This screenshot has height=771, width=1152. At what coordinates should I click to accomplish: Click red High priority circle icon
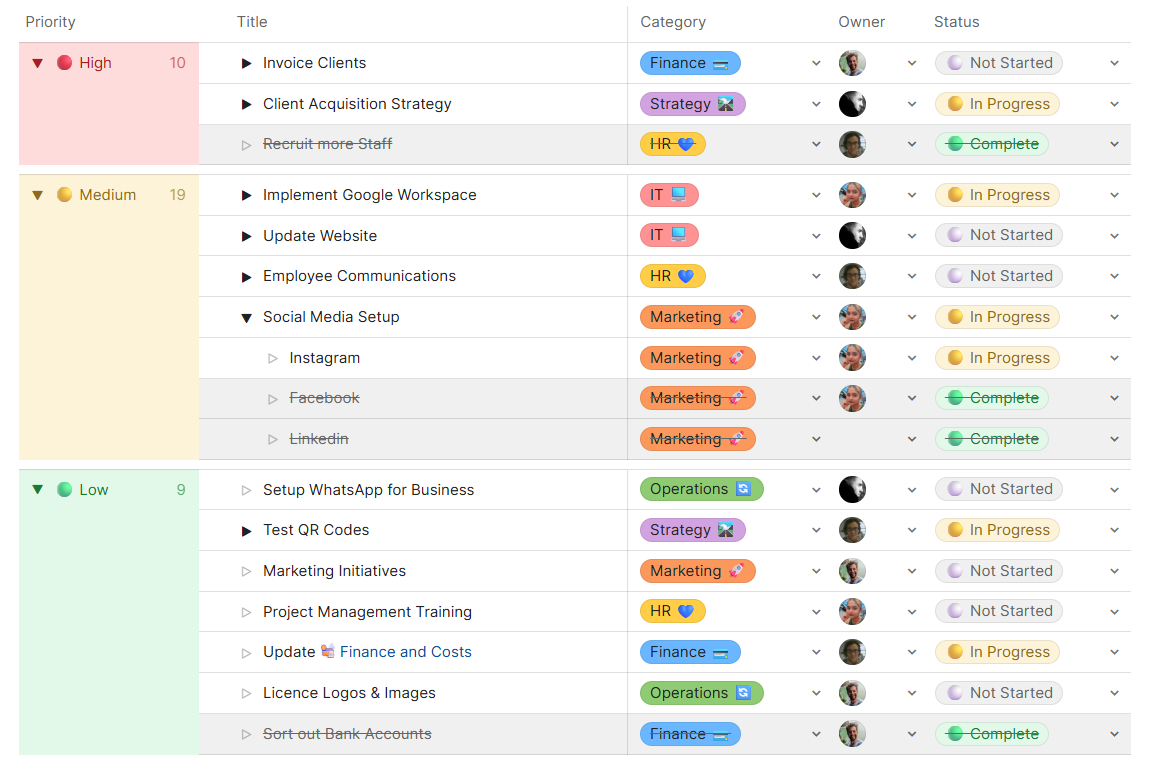pyautogui.click(x=65, y=63)
